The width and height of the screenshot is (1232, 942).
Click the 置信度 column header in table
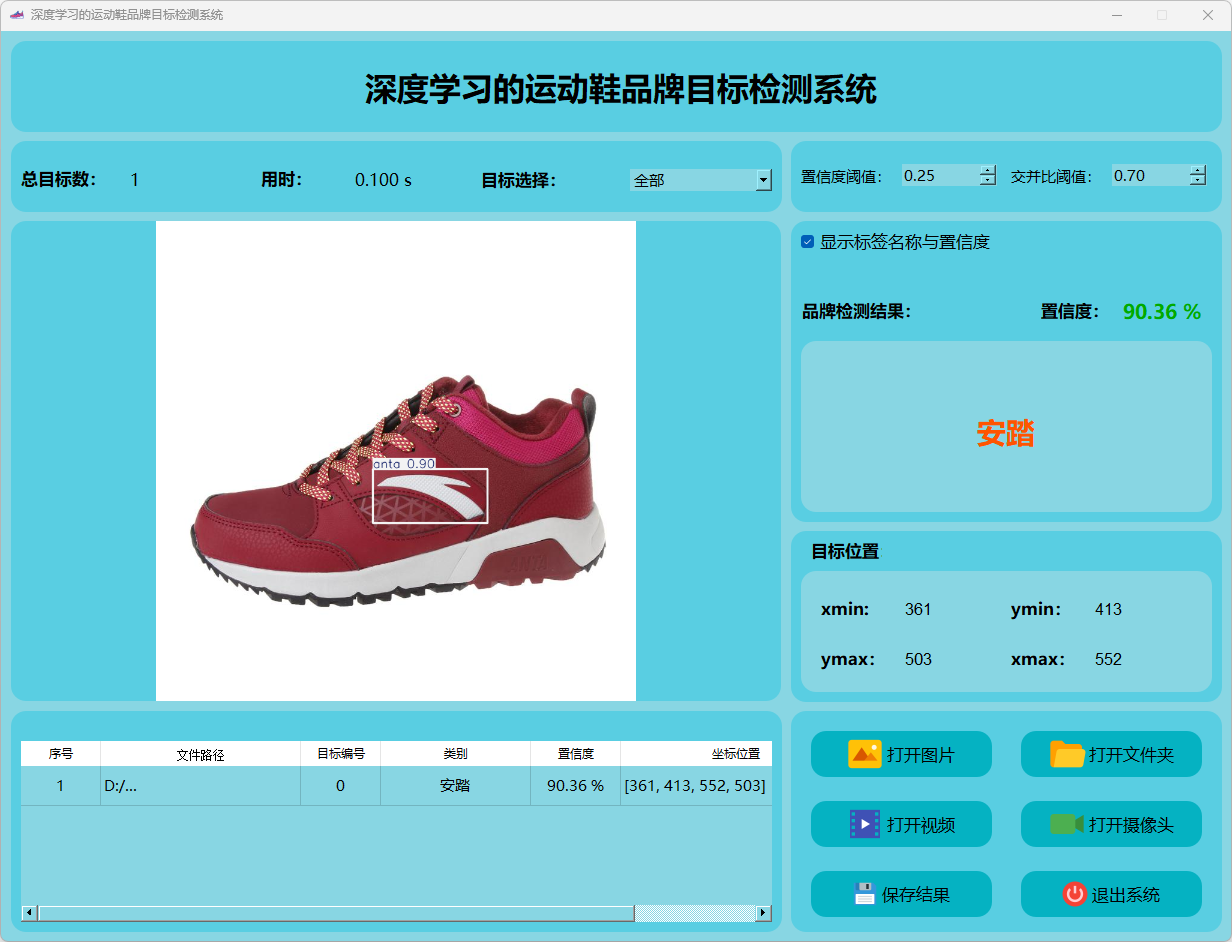click(575, 754)
